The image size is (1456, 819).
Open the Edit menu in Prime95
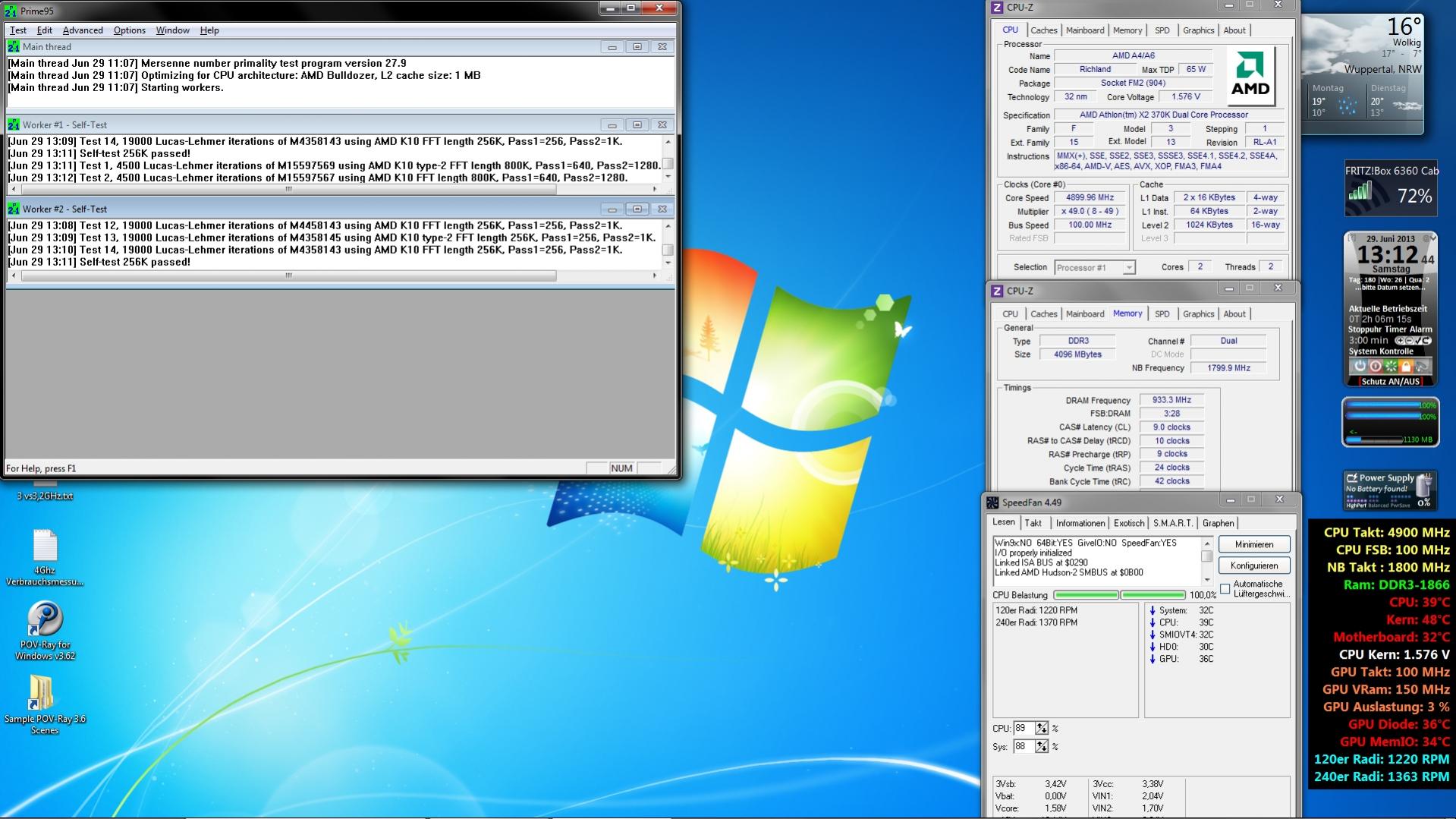click(x=45, y=30)
